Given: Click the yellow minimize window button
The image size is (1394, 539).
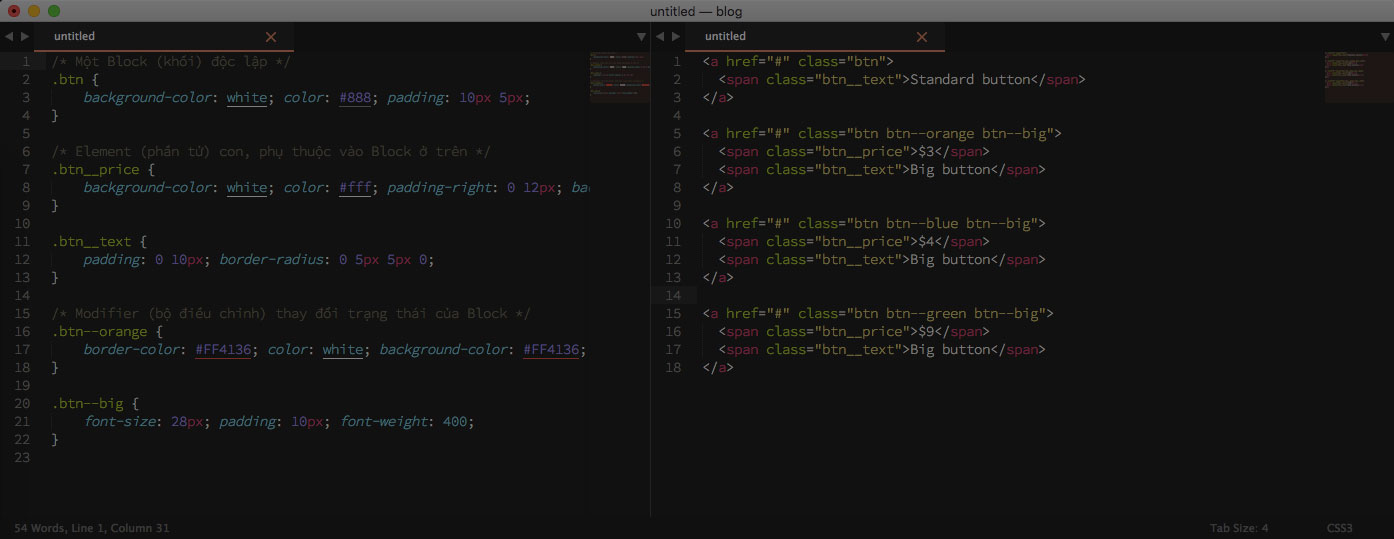Looking at the screenshot, I should (34, 11).
